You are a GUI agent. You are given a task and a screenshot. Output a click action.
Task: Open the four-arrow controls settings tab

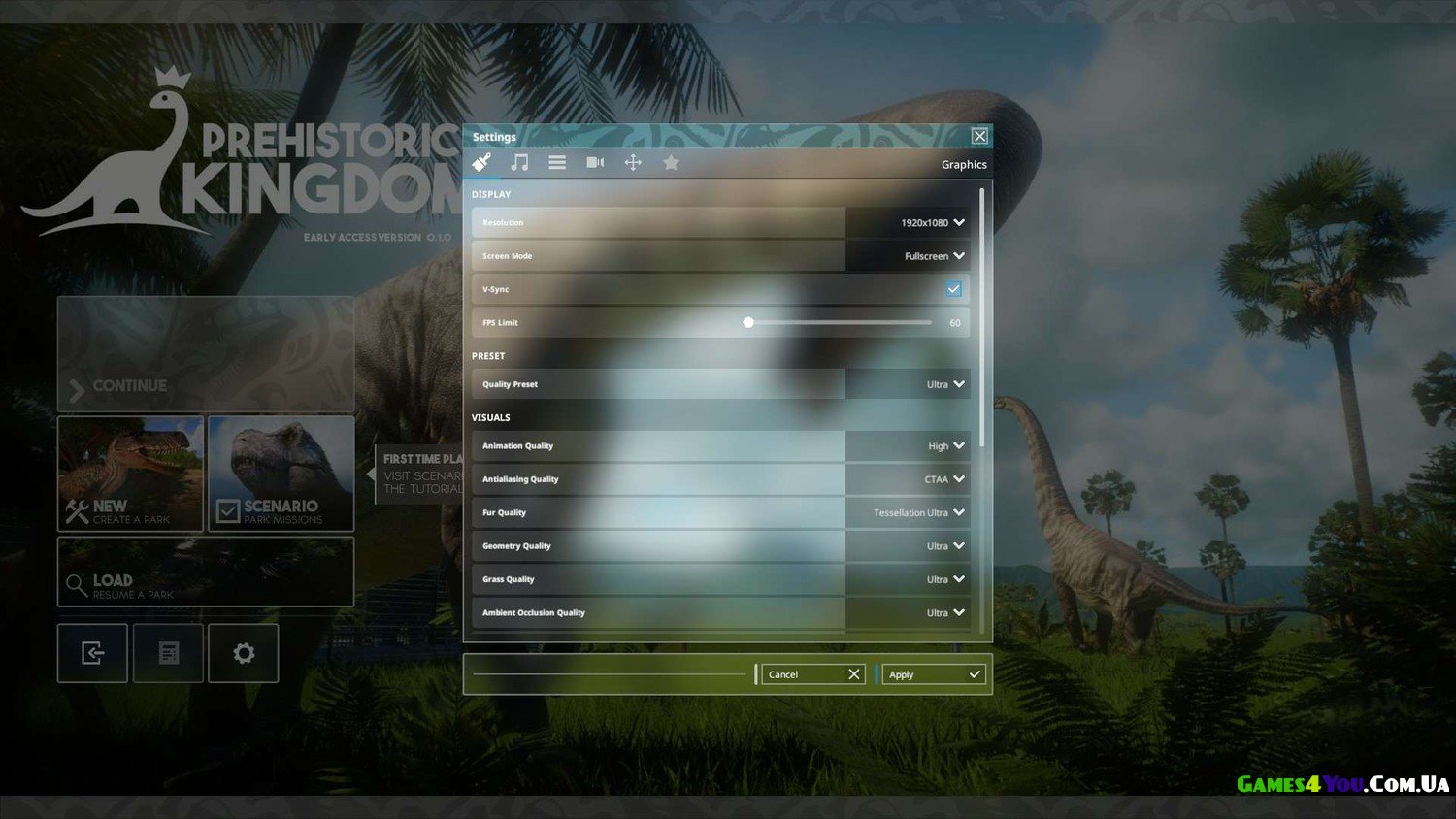coord(633,163)
